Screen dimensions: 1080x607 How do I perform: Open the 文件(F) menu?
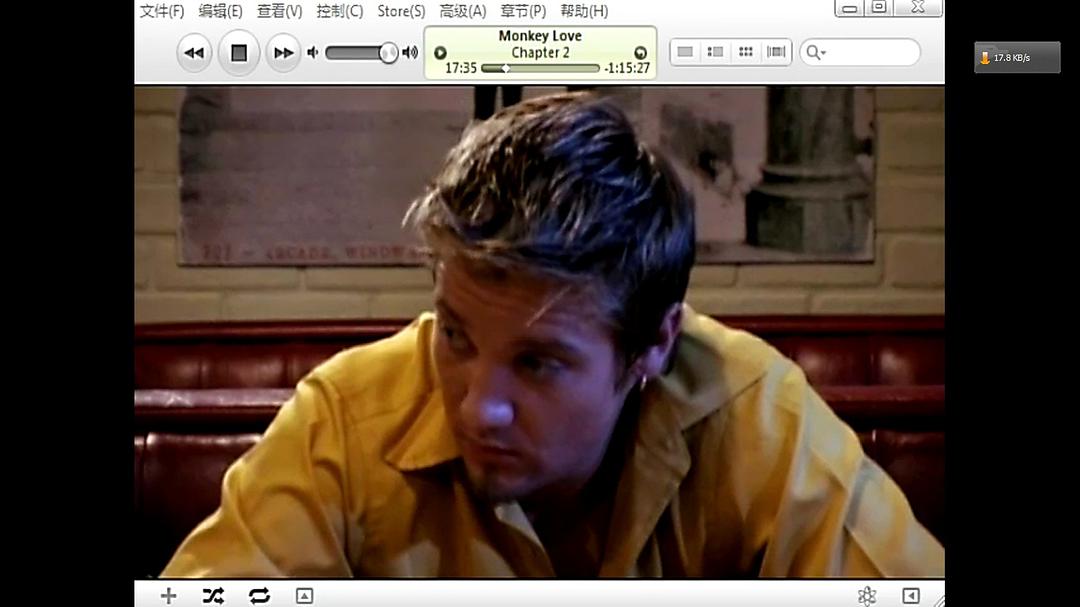pos(162,11)
